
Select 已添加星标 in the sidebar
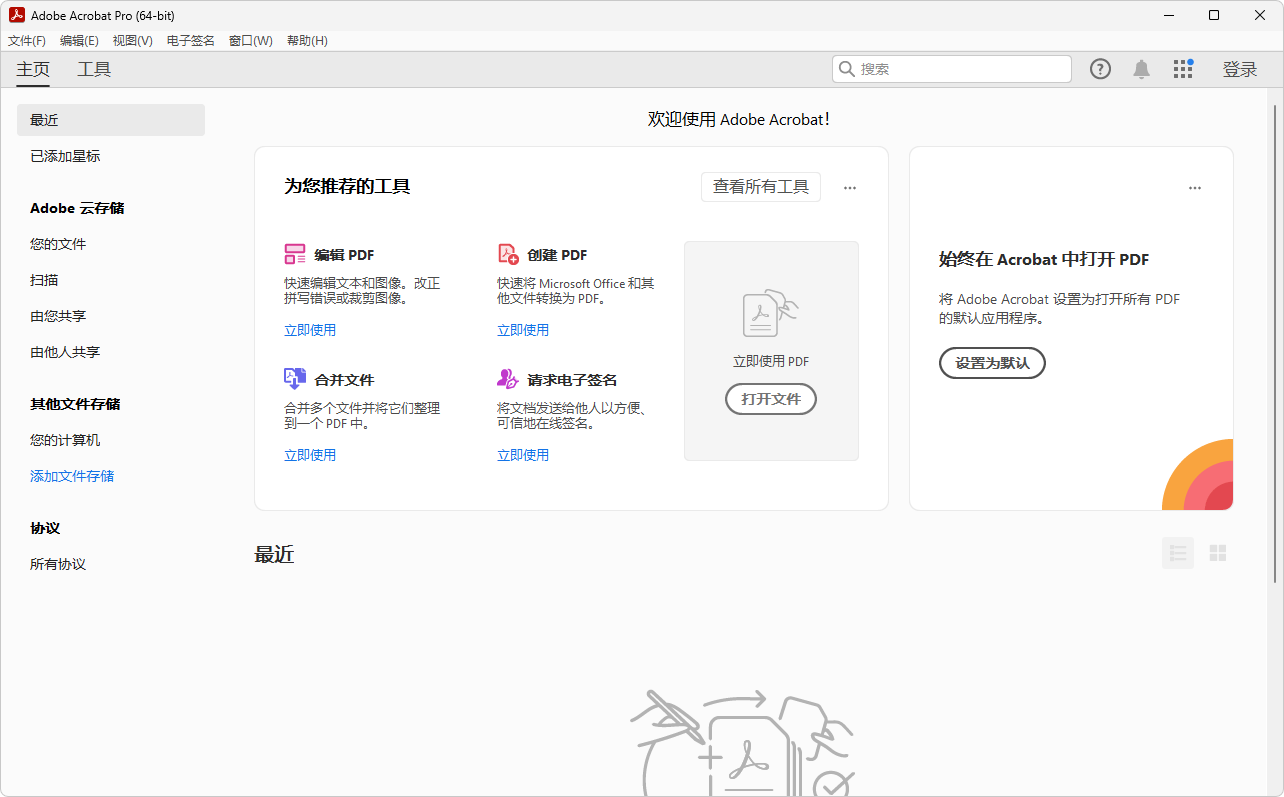[x=65, y=156]
